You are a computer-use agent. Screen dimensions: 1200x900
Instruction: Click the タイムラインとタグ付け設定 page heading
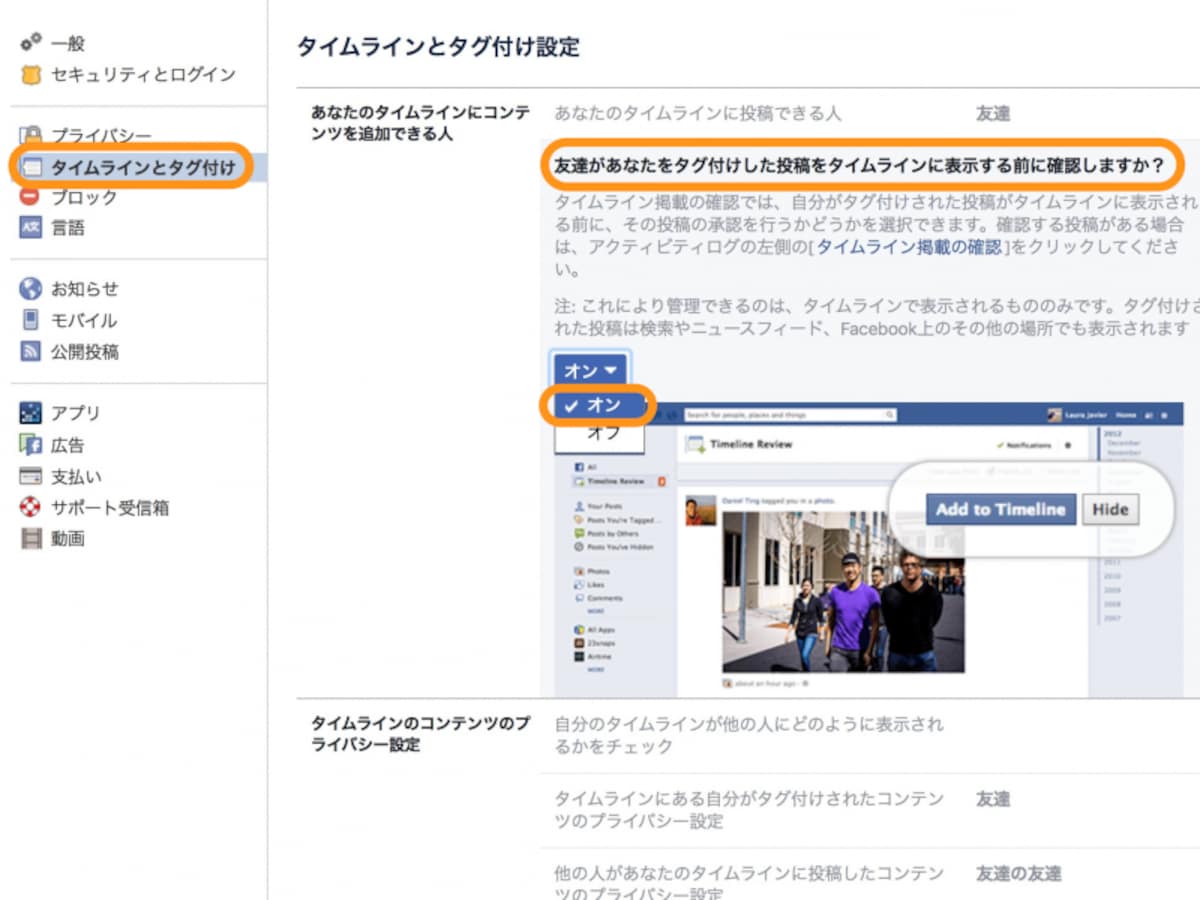pos(438,46)
